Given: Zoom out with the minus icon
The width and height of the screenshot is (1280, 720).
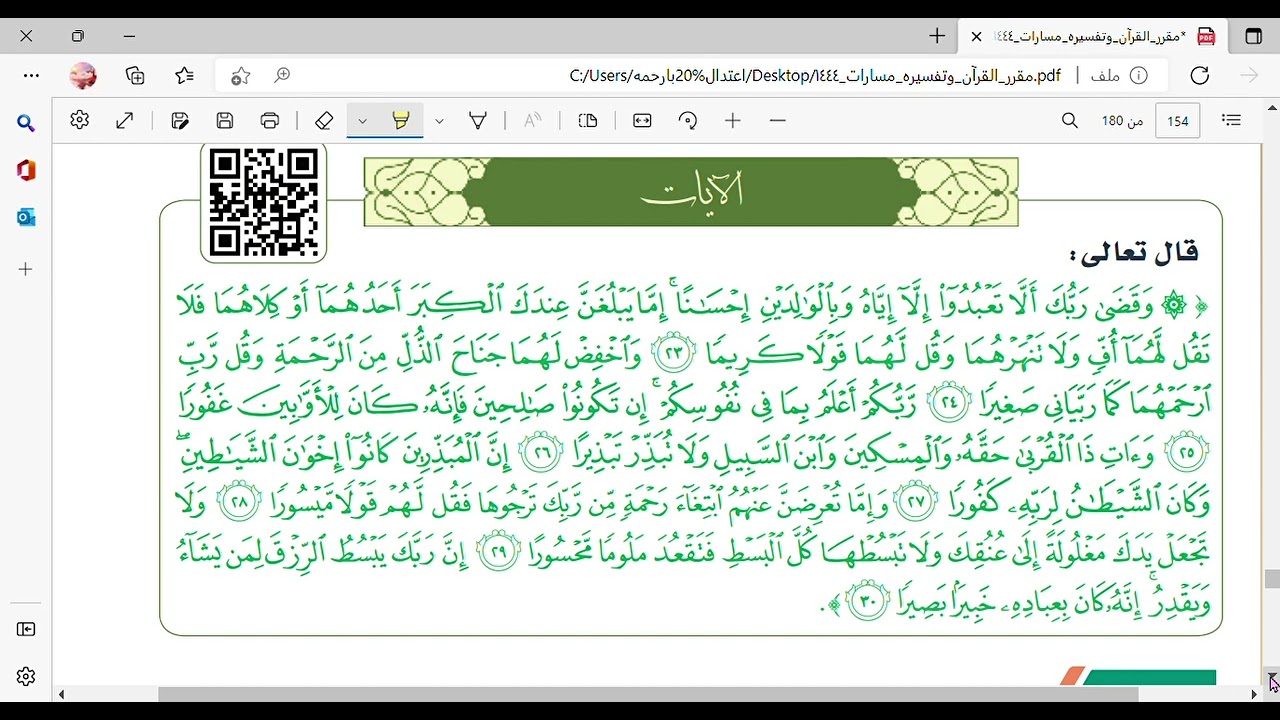Looking at the screenshot, I should click(778, 120).
